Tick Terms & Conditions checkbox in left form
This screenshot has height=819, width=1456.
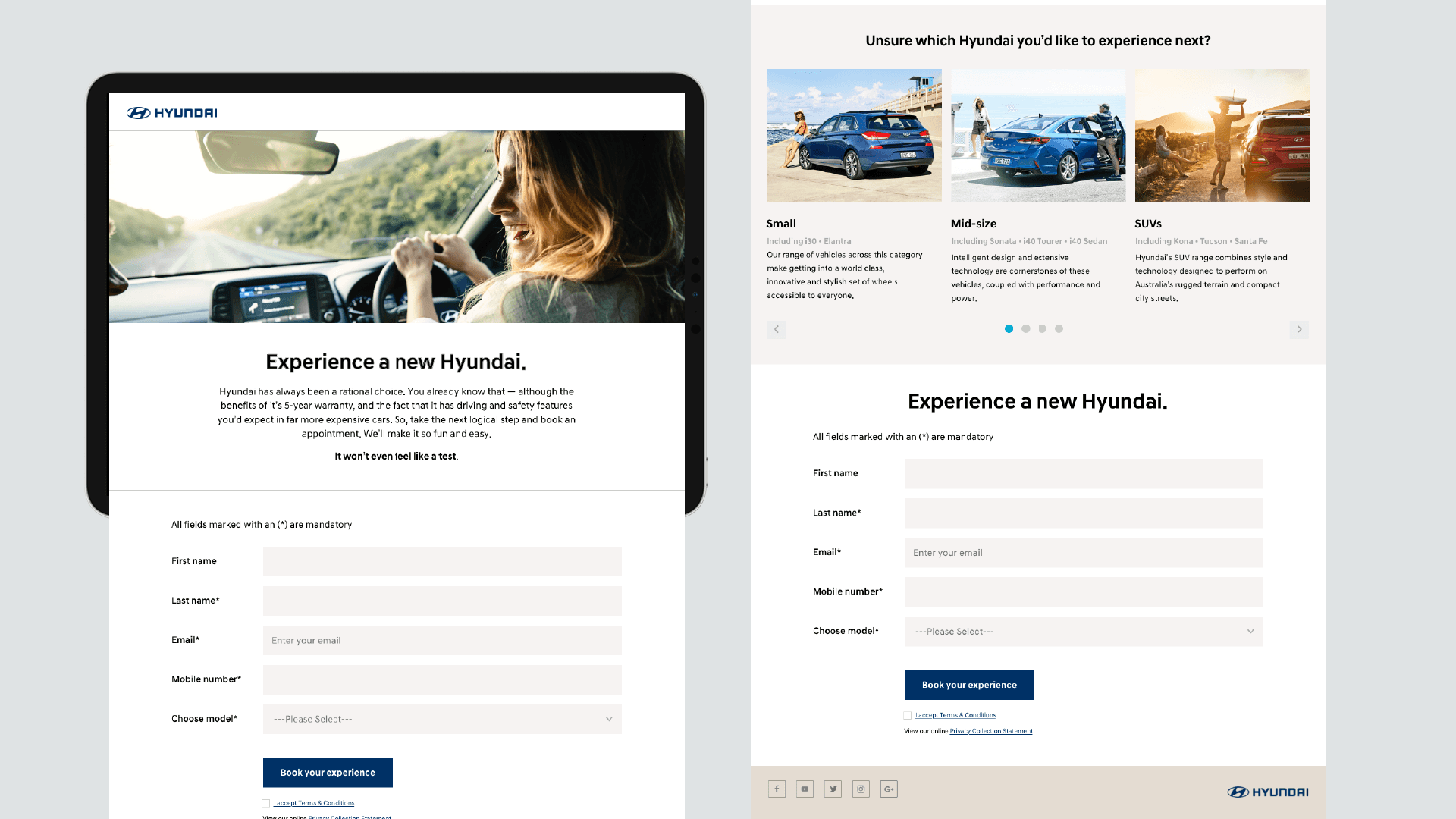pos(266,803)
